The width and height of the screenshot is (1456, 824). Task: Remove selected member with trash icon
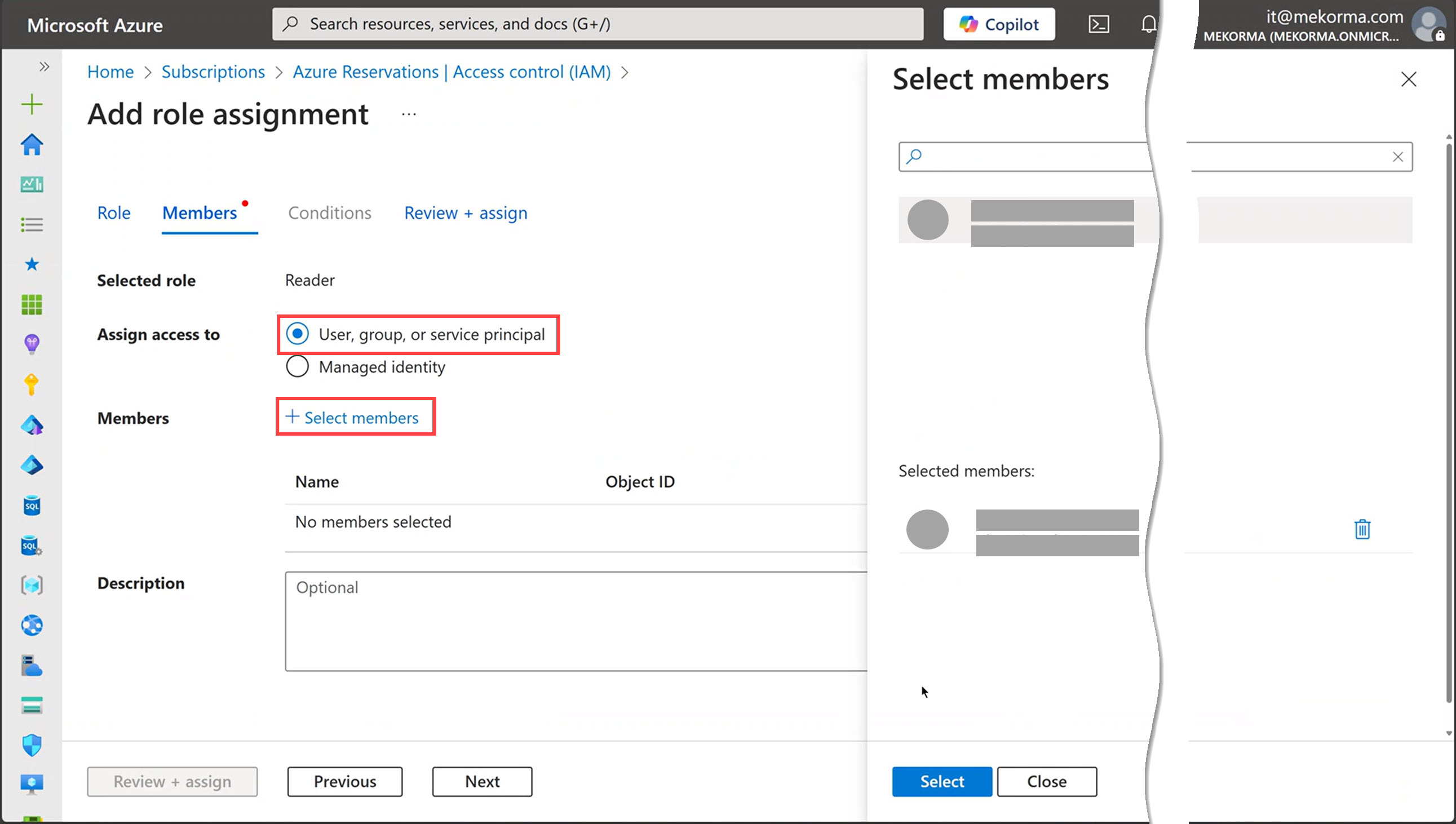pyautogui.click(x=1361, y=529)
